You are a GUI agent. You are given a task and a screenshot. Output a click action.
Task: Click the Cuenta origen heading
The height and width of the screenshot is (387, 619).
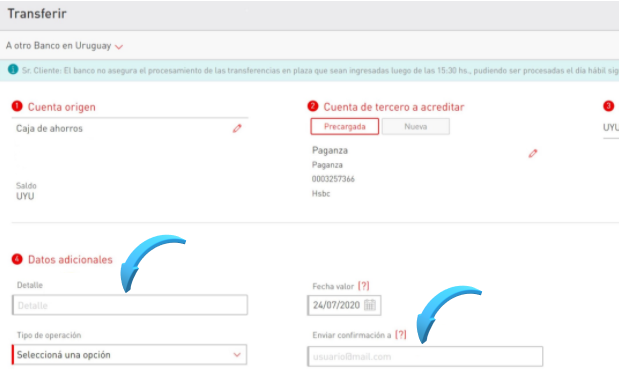62,107
